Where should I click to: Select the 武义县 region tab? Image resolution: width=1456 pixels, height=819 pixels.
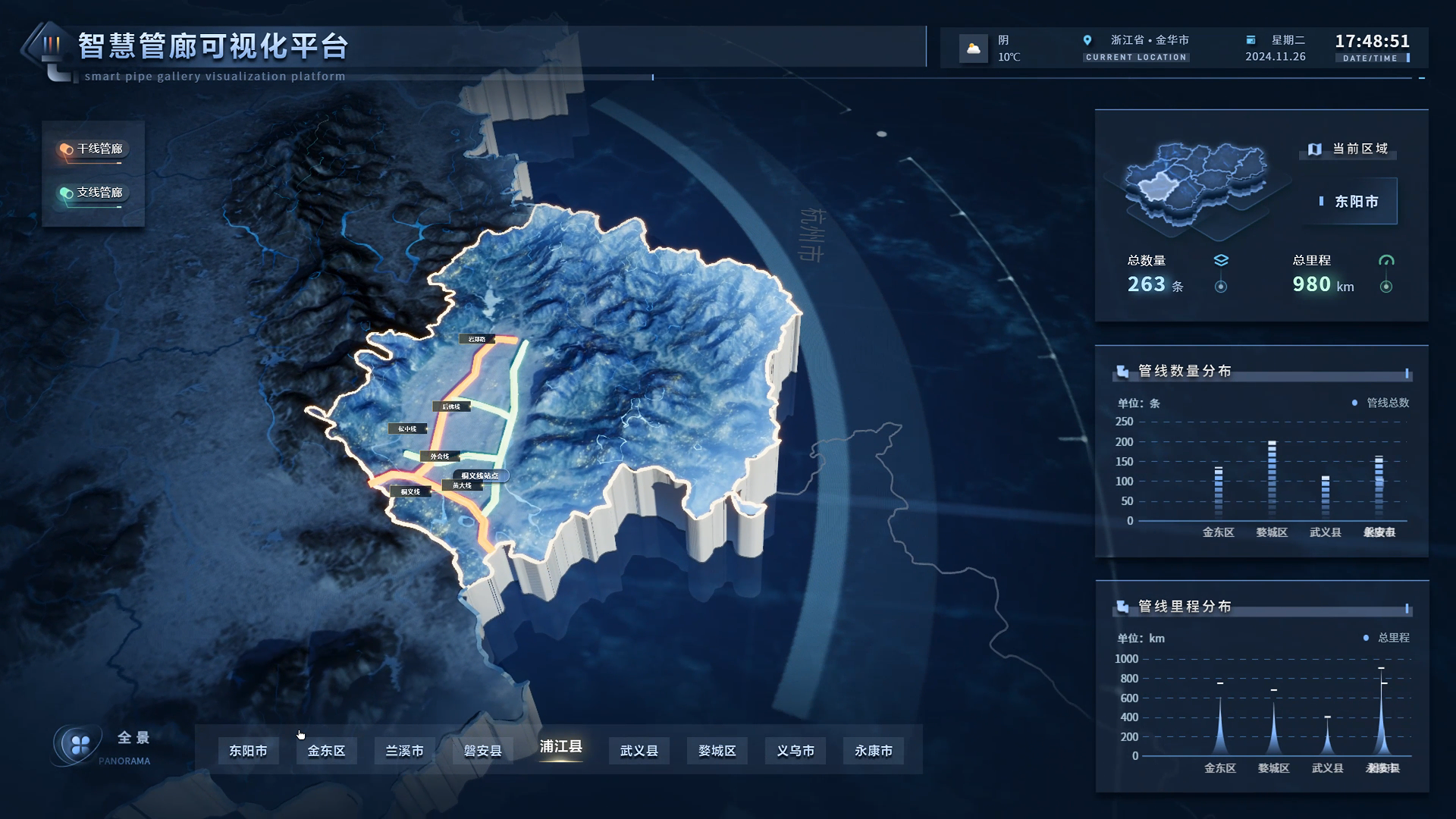pyautogui.click(x=639, y=751)
